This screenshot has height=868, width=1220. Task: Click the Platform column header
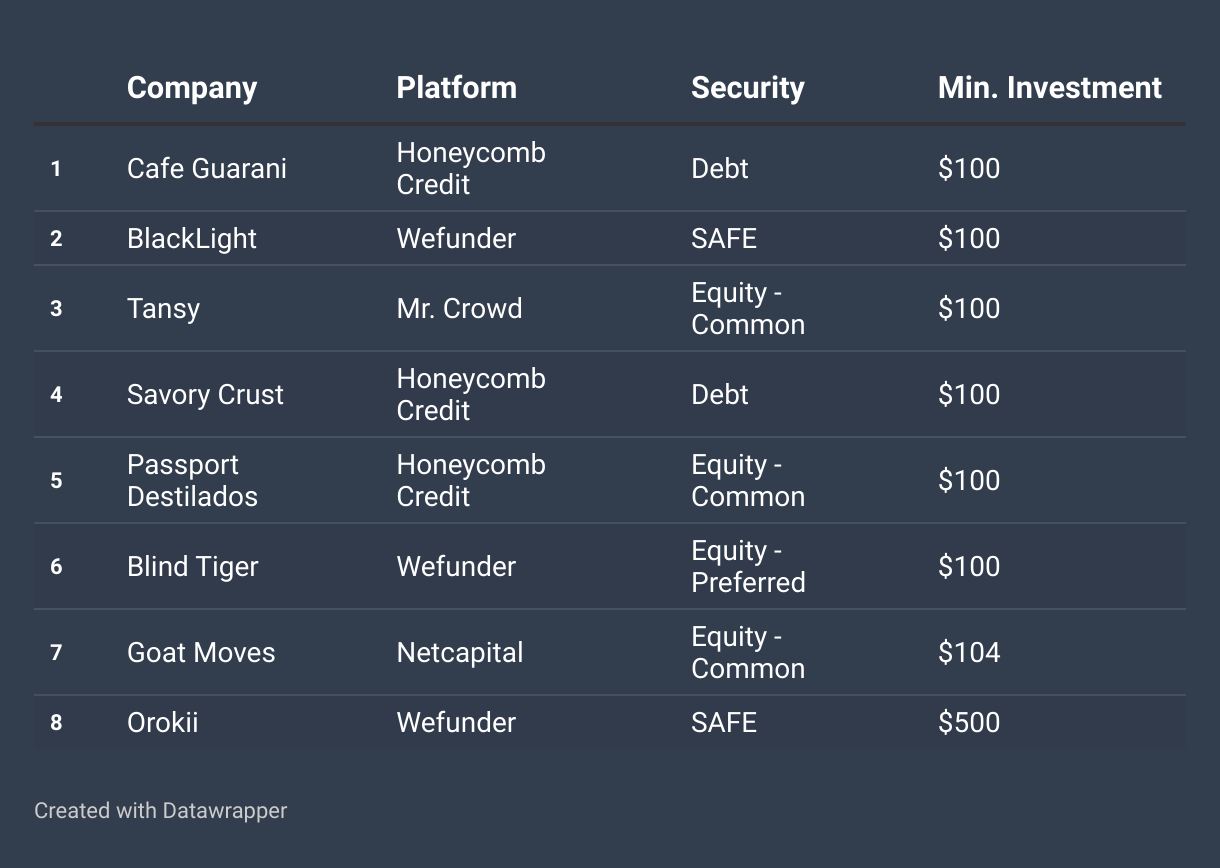[457, 88]
